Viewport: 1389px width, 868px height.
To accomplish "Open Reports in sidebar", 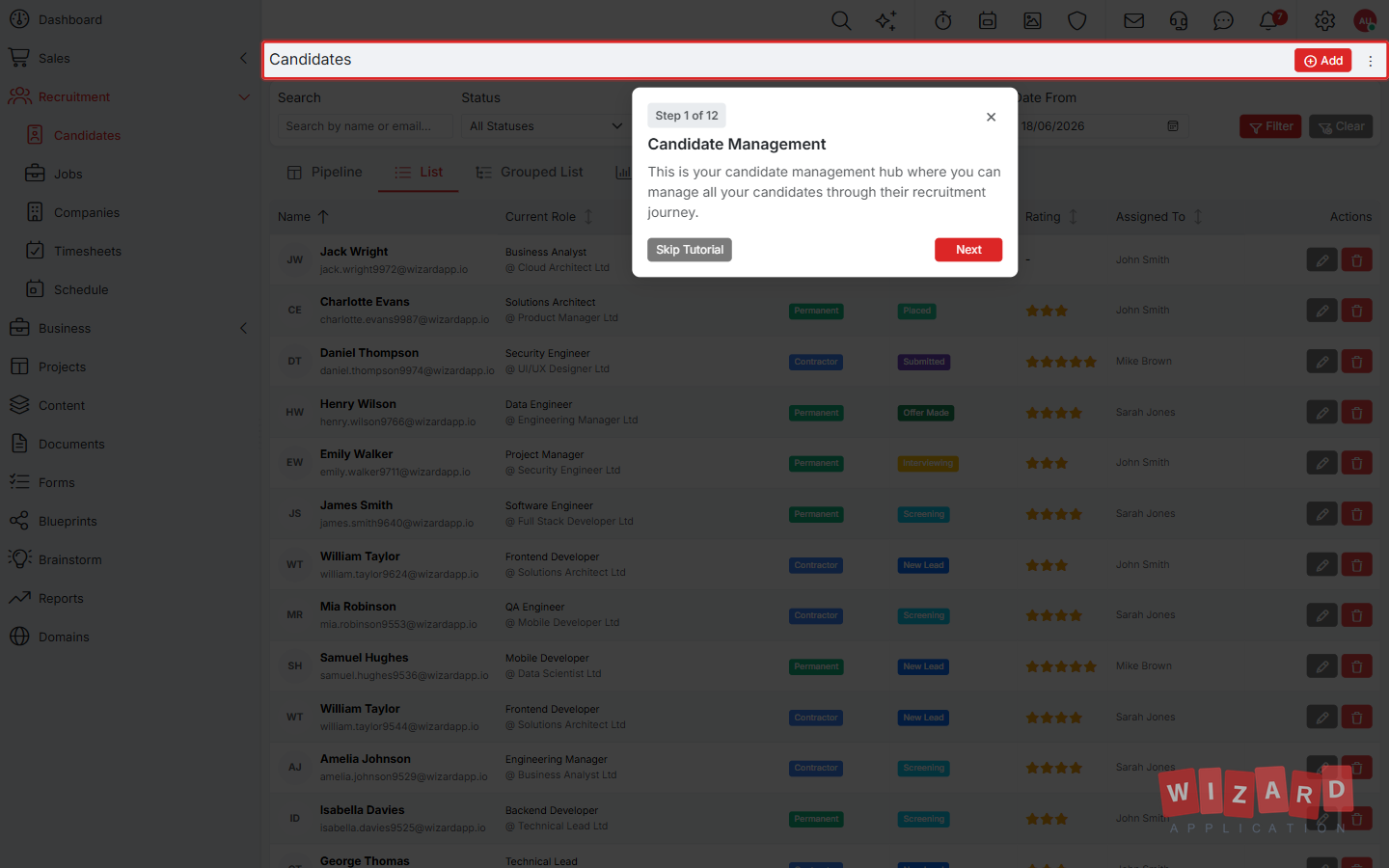I will [61, 598].
